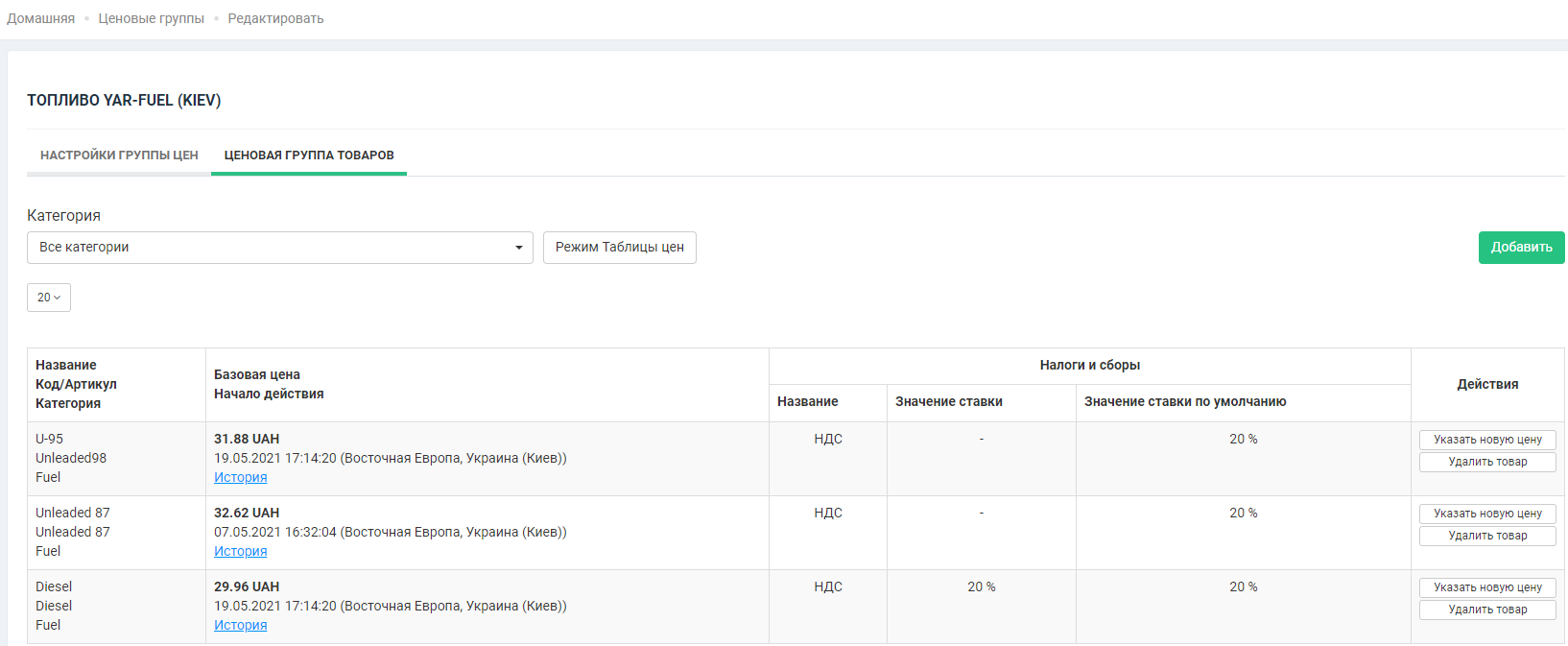This screenshot has width=1568, height=646.
Task: Click the Diesel 29.96 UAH price cell
Action: coord(247,586)
